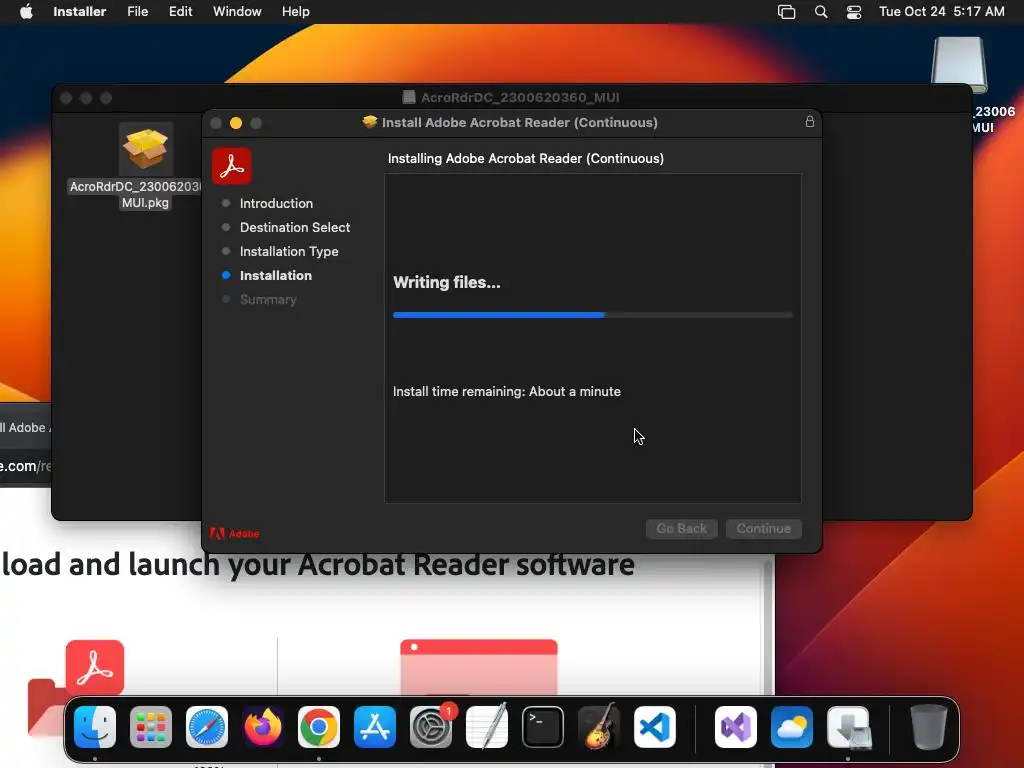Click the mounted disk image on desktop

pyautogui.click(x=959, y=65)
